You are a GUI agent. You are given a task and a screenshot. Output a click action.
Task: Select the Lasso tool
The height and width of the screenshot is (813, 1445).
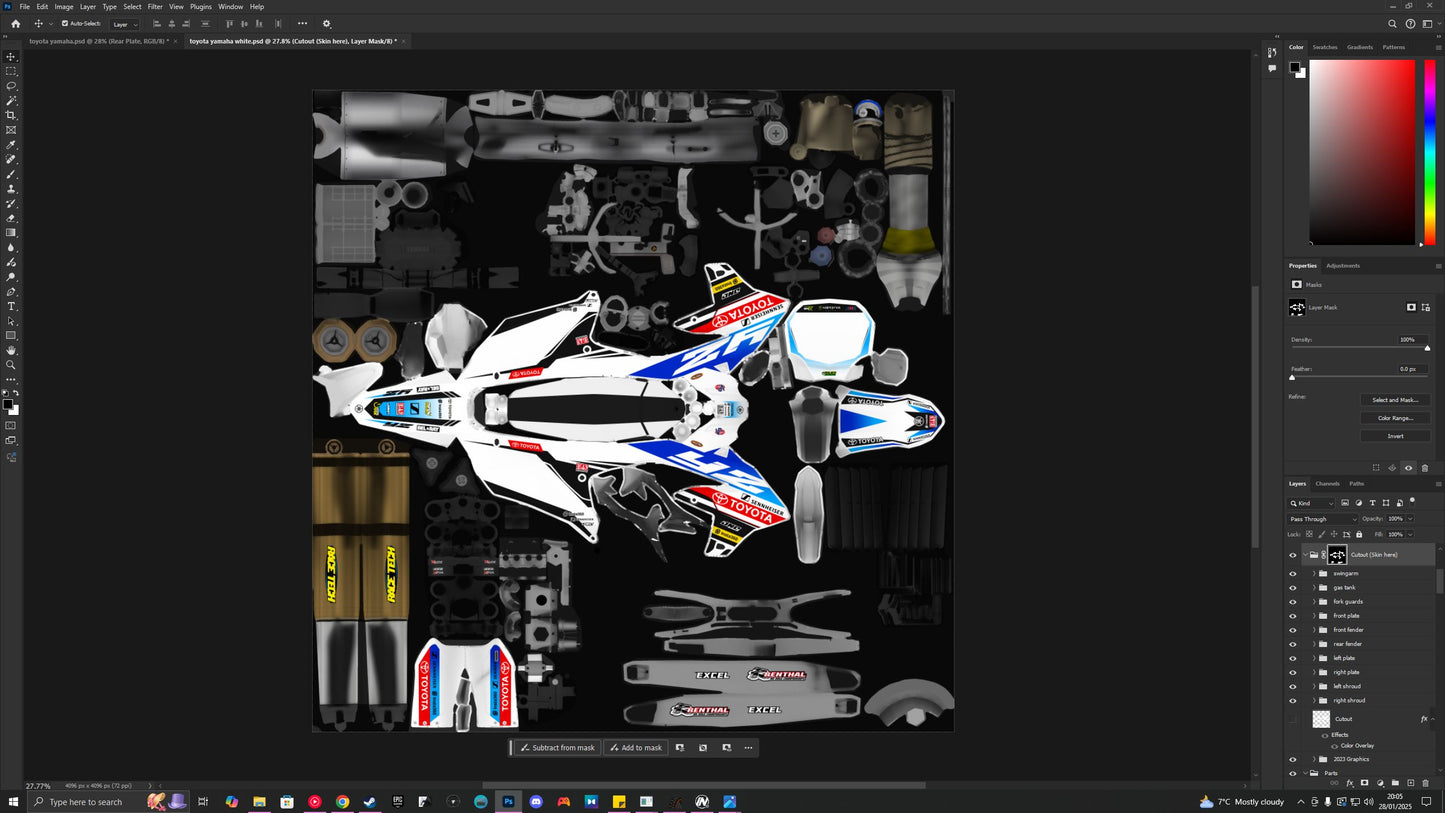coord(11,87)
